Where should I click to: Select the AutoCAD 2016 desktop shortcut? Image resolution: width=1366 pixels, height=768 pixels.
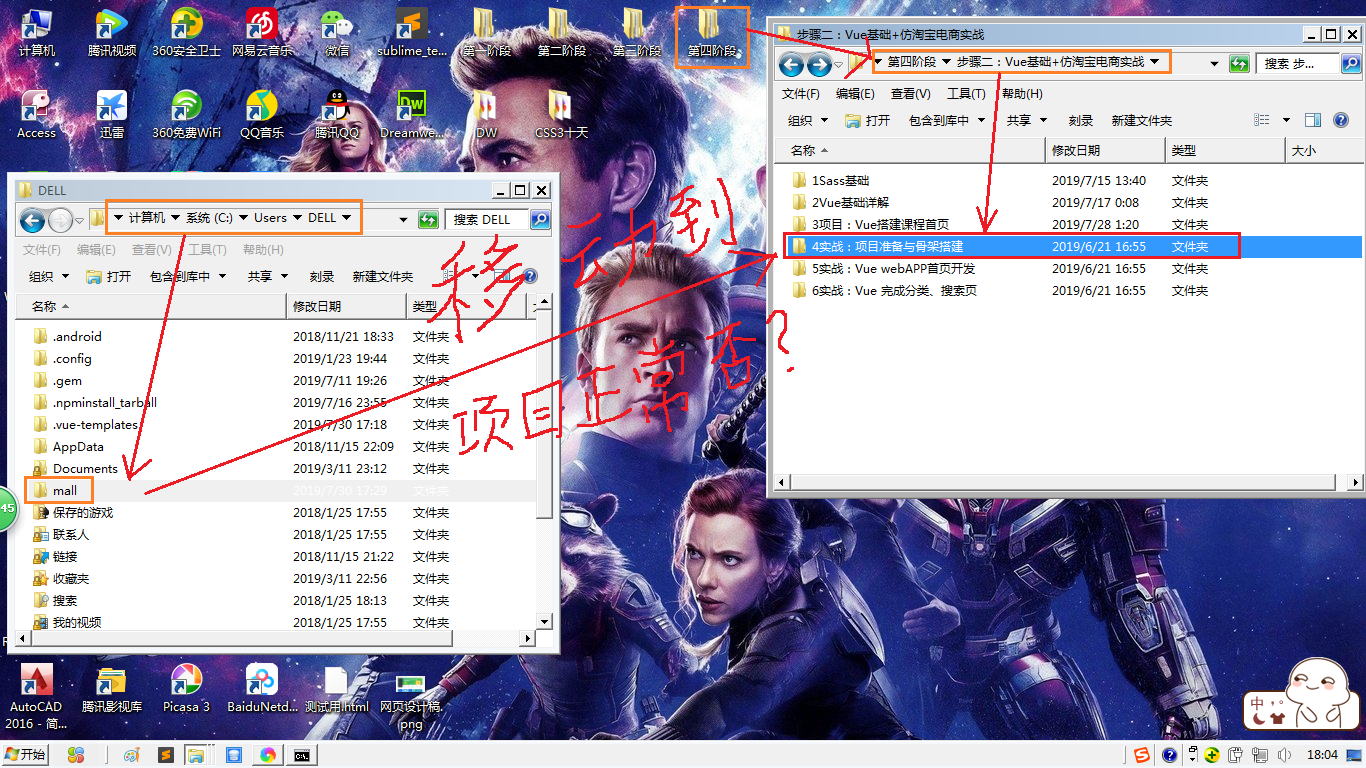tap(36, 696)
